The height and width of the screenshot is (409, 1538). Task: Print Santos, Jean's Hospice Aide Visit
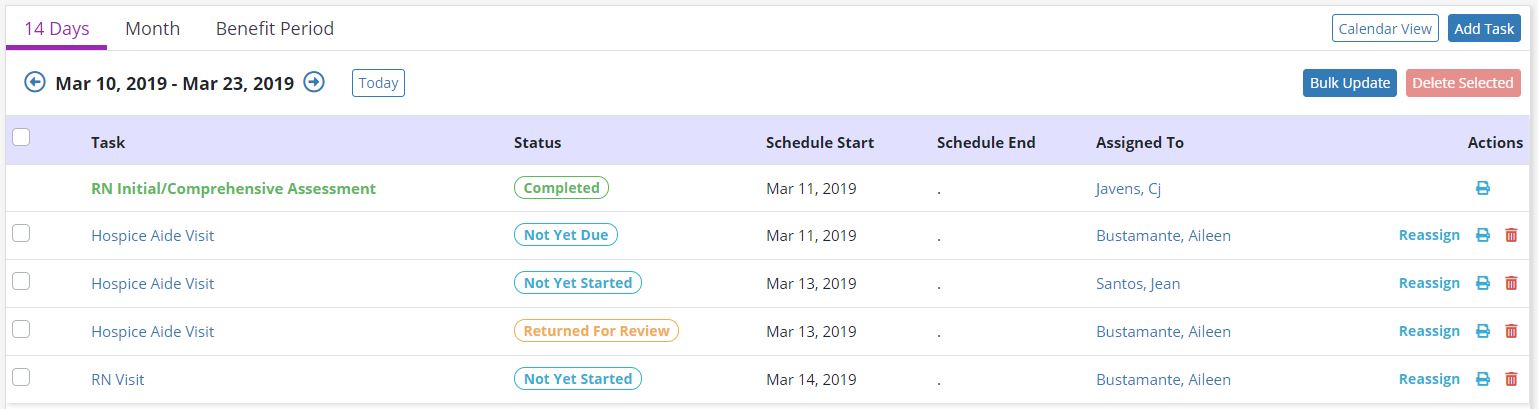(1483, 283)
